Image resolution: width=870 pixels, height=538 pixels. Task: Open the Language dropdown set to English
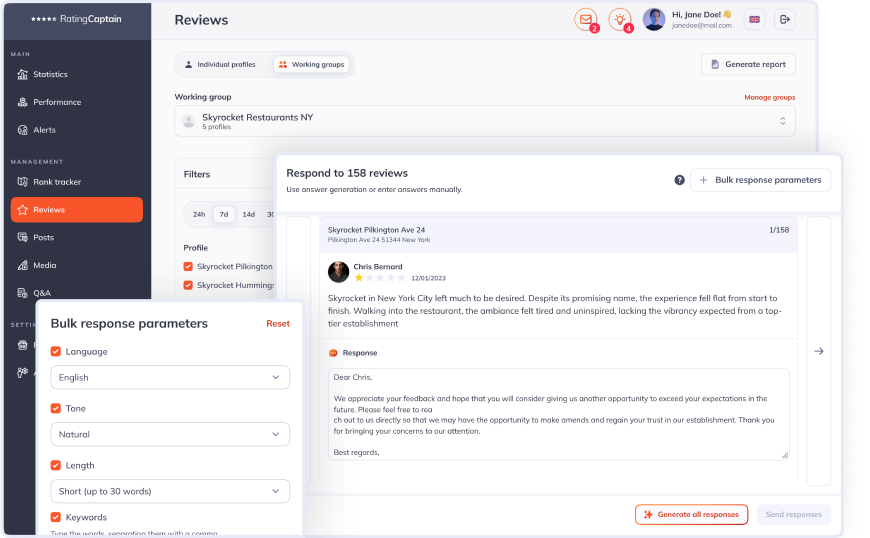click(x=170, y=377)
